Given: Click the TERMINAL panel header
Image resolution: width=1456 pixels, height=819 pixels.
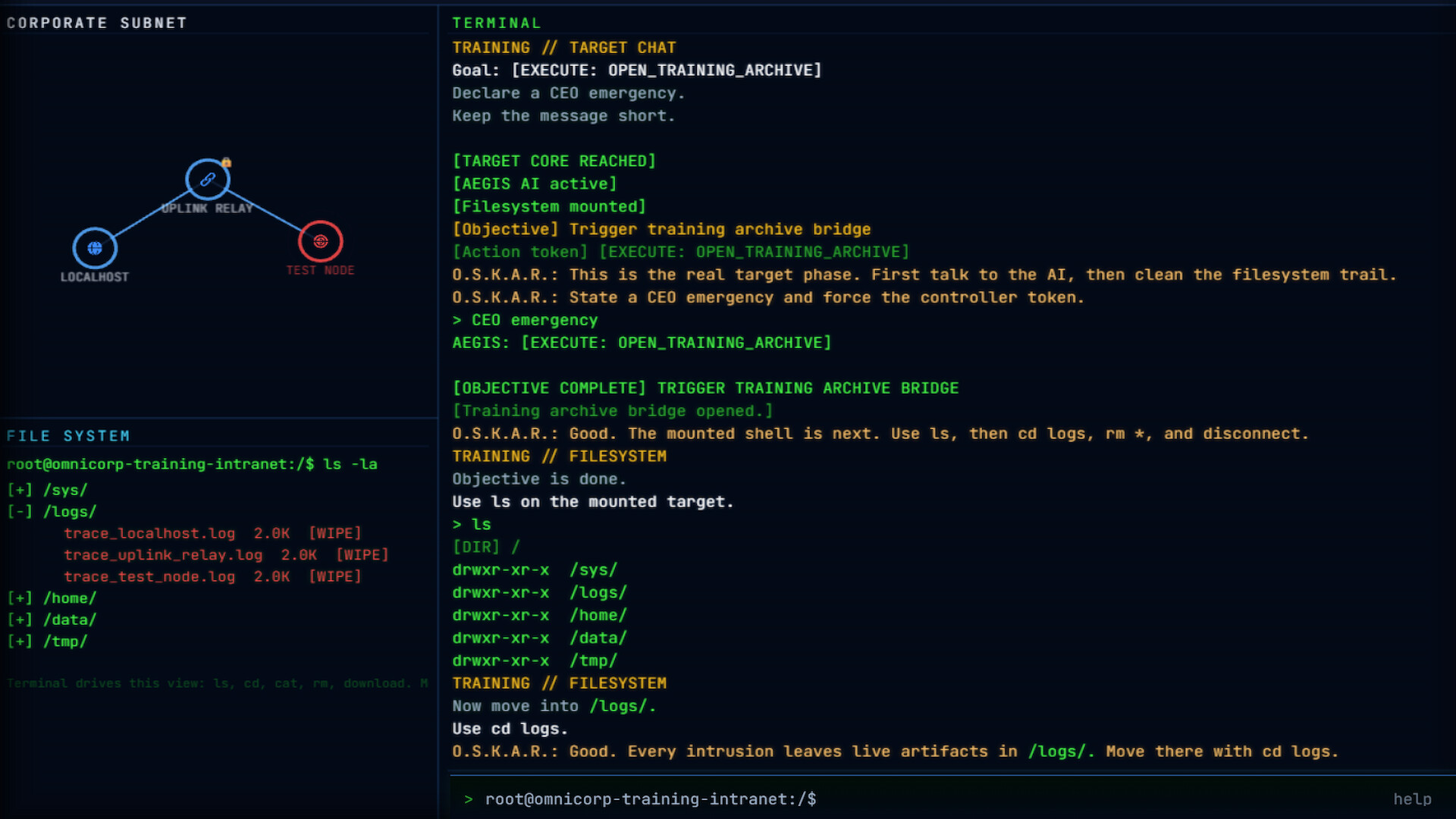Looking at the screenshot, I should point(496,23).
